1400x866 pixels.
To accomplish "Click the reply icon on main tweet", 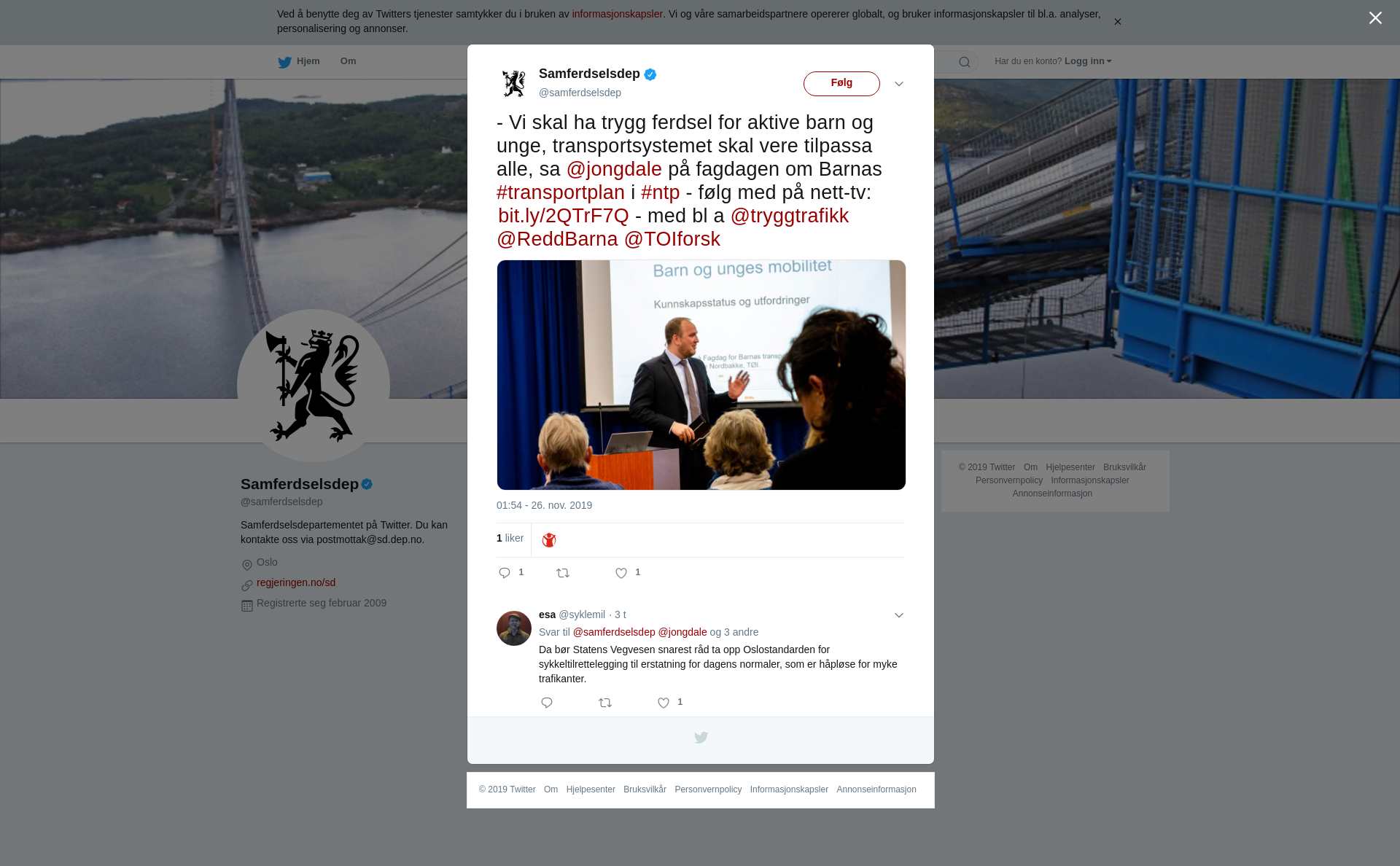I will pyautogui.click(x=505, y=573).
